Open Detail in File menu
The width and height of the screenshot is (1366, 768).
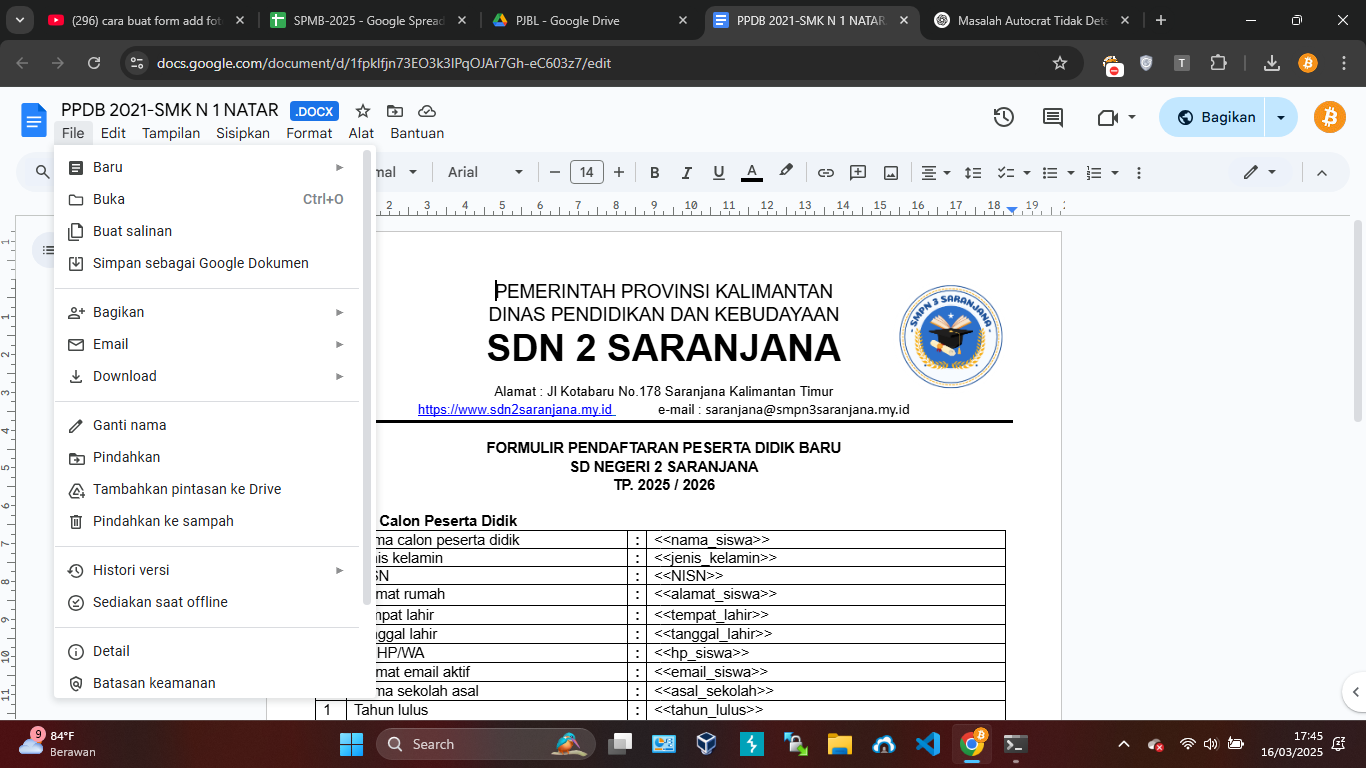(207, 651)
